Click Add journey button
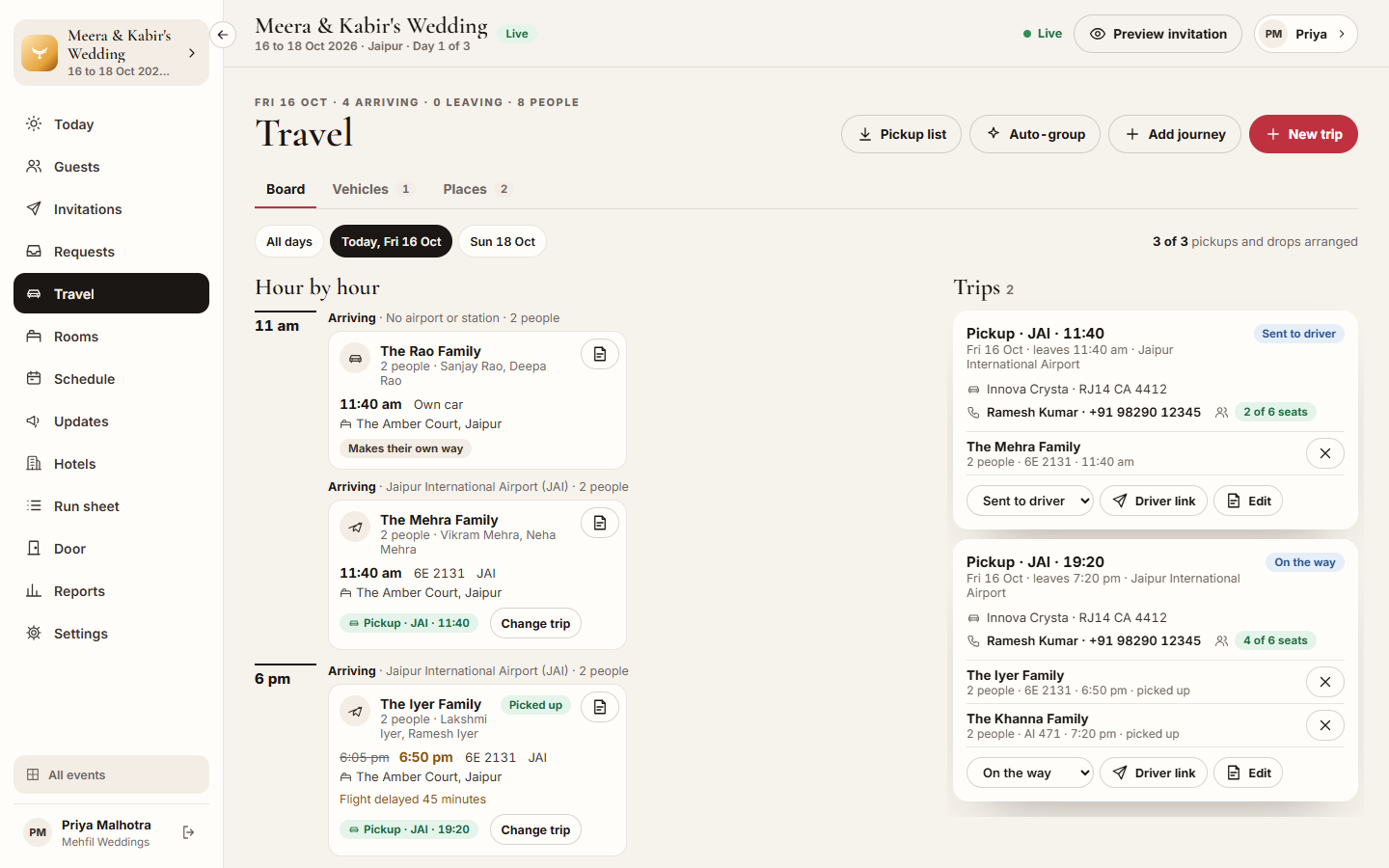 tap(1175, 134)
